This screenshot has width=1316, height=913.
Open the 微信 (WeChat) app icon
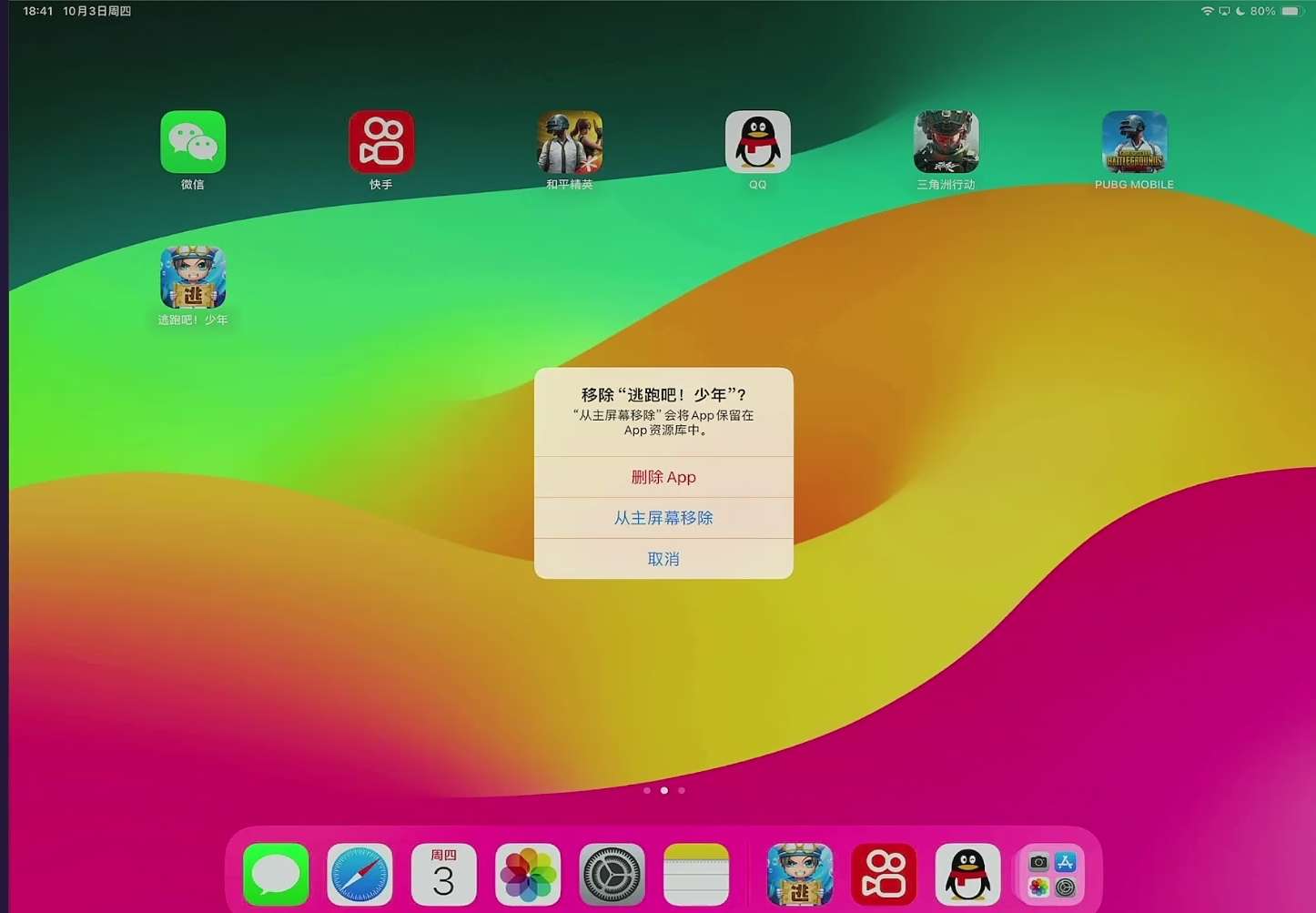point(193,142)
